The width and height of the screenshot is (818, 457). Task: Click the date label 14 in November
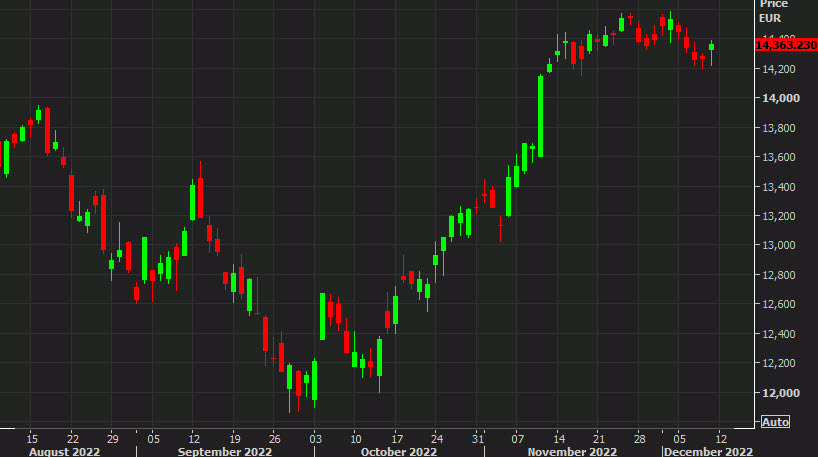pos(559,439)
